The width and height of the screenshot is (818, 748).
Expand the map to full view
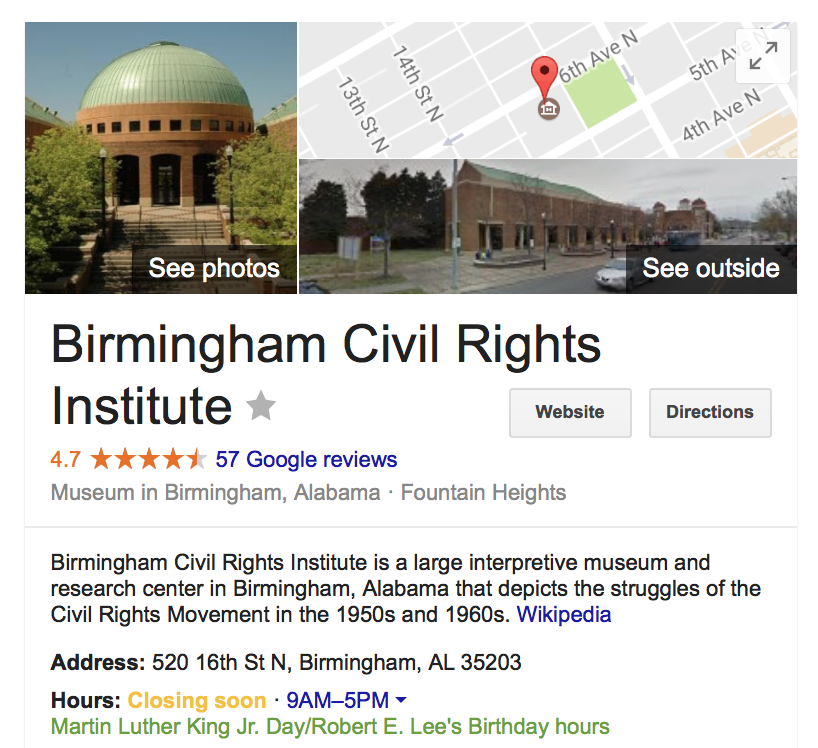click(x=763, y=56)
